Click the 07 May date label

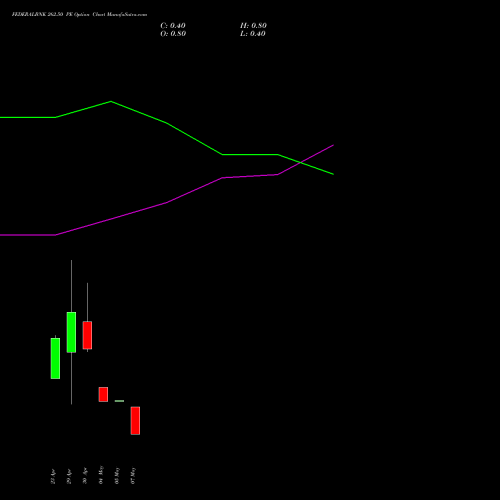(133, 476)
